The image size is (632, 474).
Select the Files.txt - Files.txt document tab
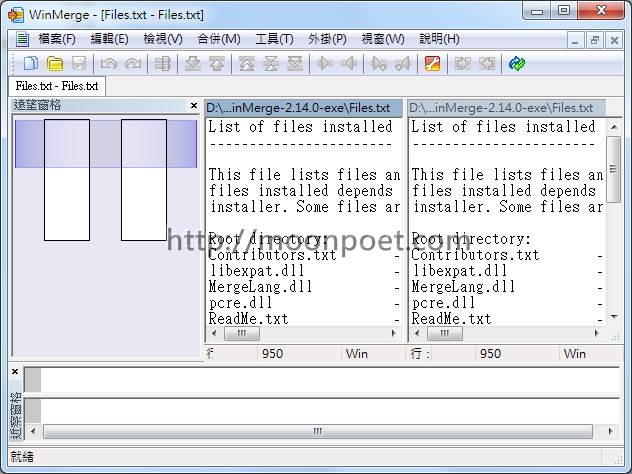pos(57,86)
